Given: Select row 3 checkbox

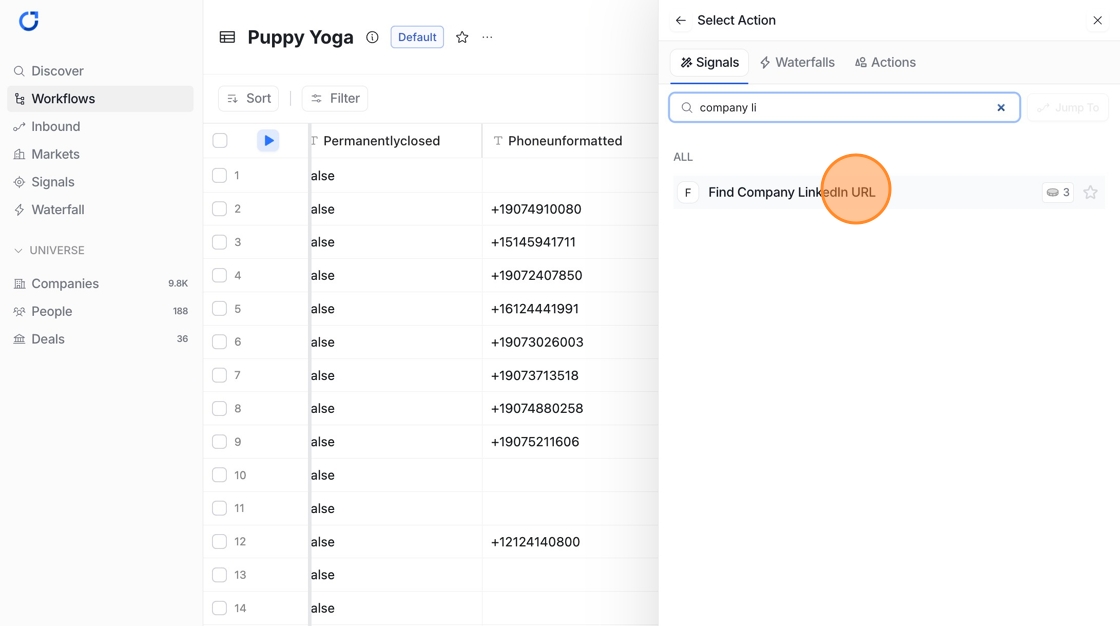Looking at the screenshot, I should (219, 242).
